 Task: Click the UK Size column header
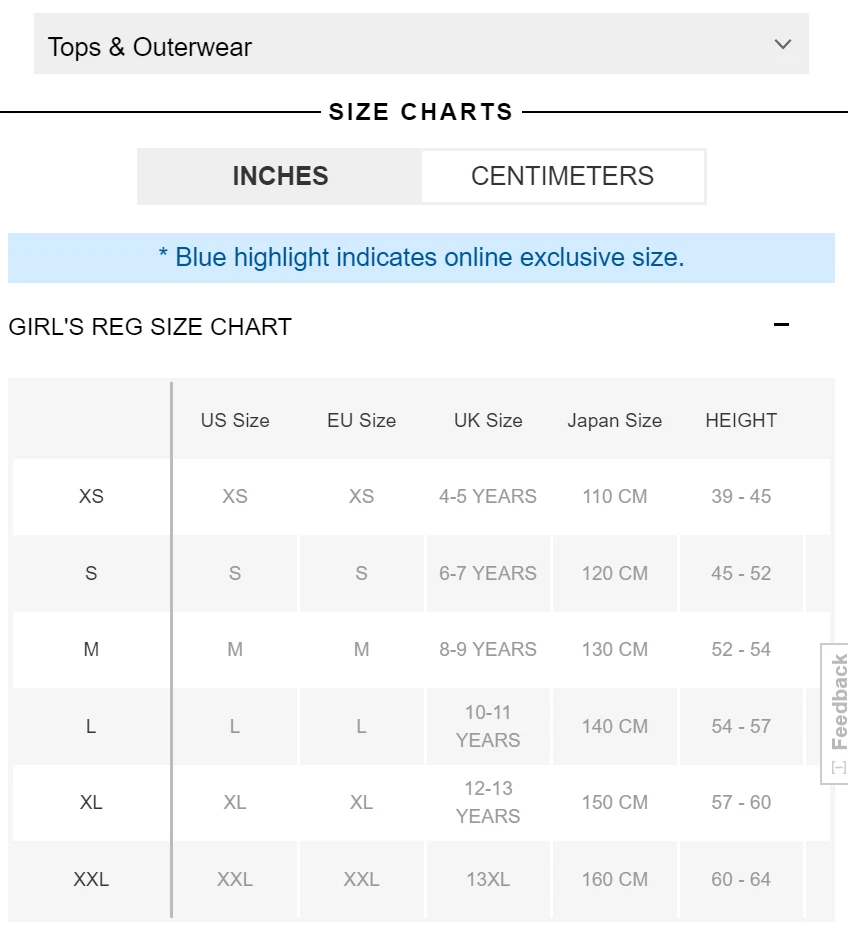(488, 421)
